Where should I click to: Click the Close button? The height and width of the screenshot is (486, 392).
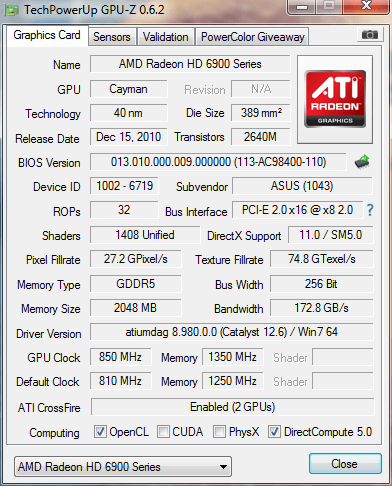click(345, 464)
